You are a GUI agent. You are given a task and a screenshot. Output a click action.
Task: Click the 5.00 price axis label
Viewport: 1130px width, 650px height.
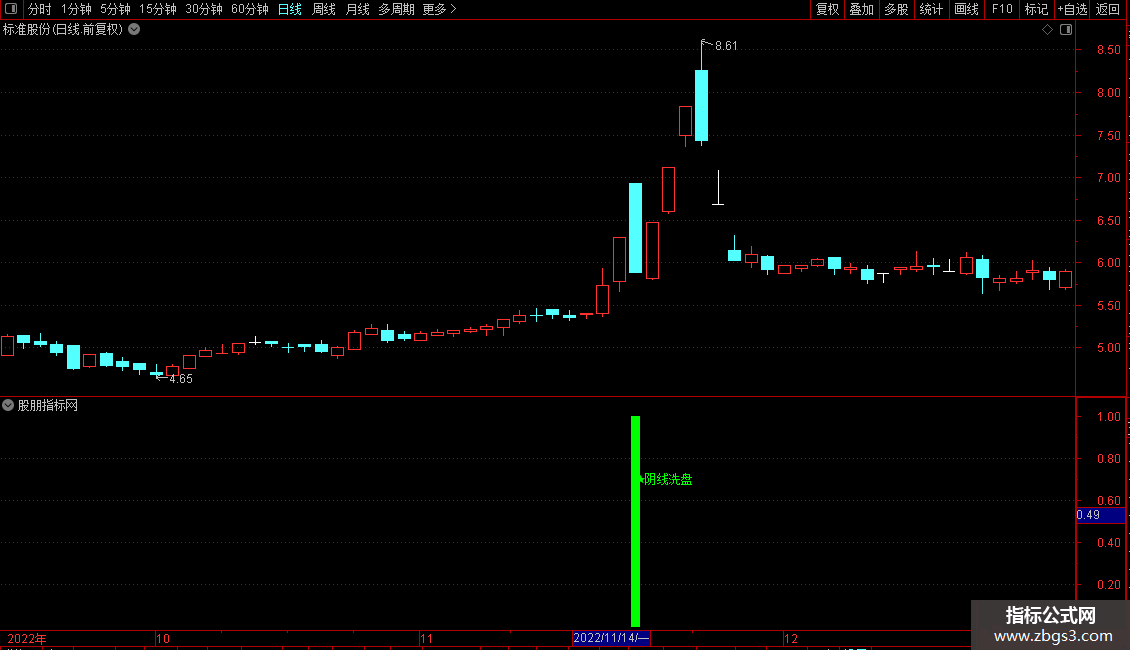click(1108, 348)
